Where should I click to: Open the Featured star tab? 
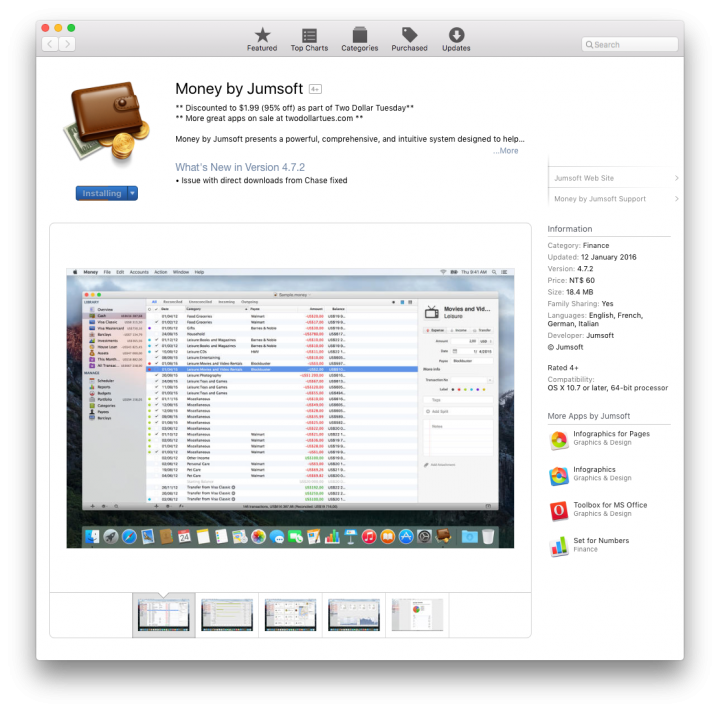point(262,39)
